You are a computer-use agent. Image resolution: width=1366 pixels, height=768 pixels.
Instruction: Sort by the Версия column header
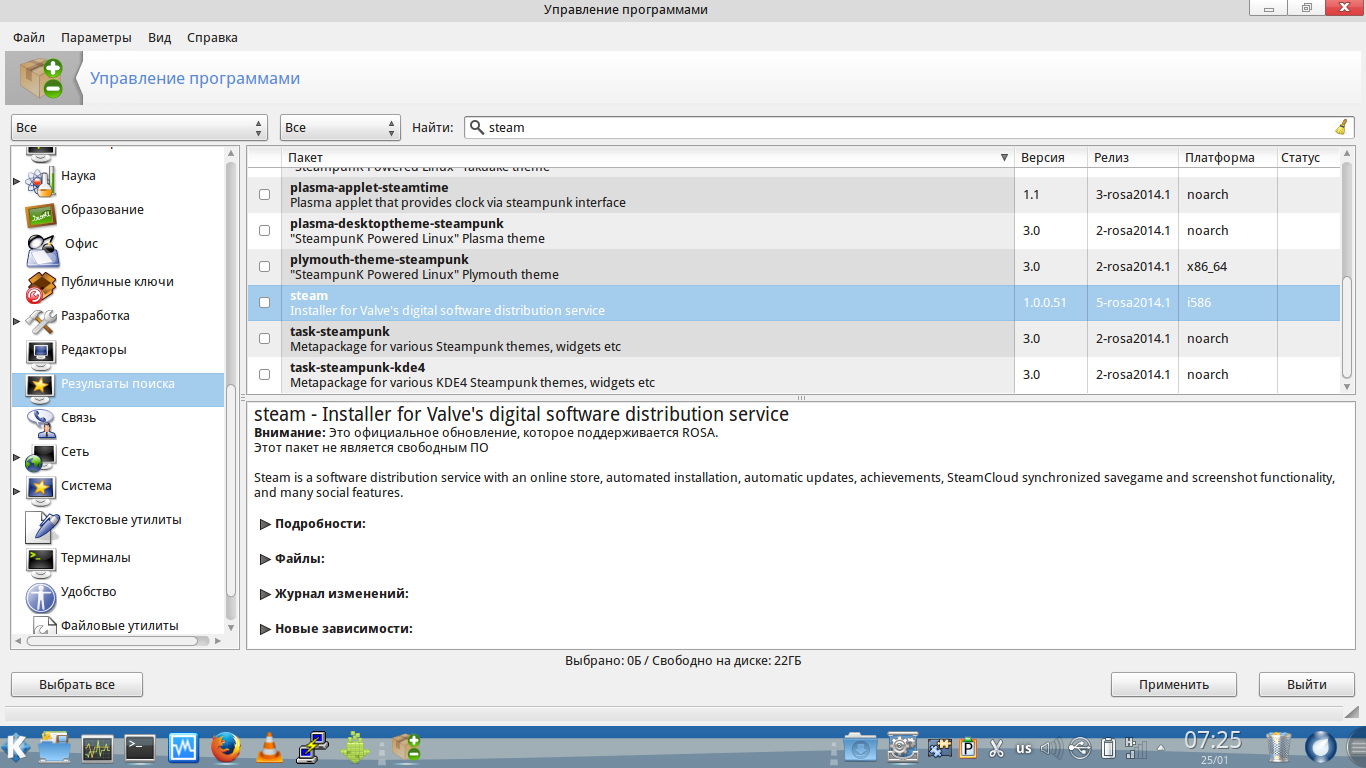tap(1051, 158)
